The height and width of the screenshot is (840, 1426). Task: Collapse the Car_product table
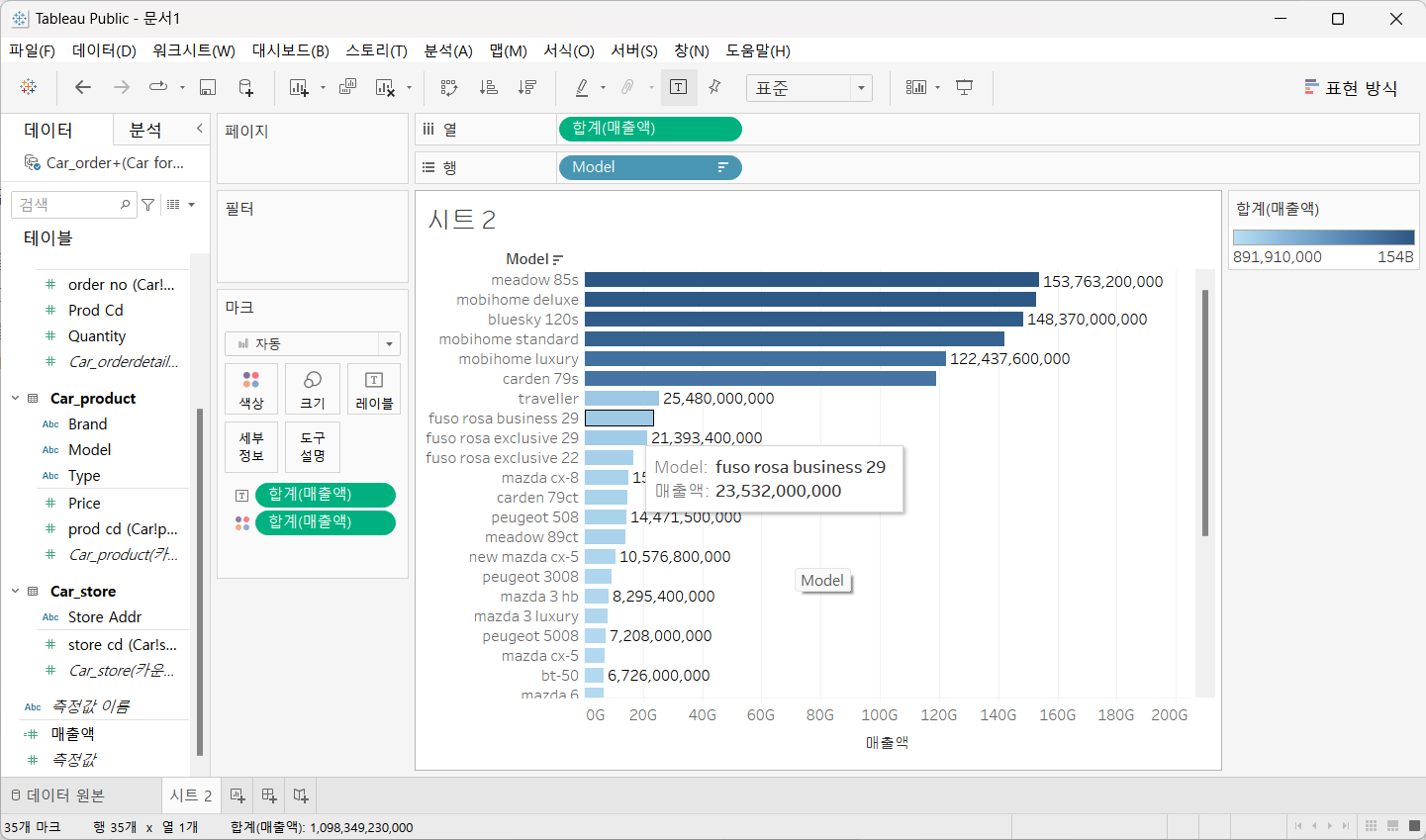(x=15, y=398)
